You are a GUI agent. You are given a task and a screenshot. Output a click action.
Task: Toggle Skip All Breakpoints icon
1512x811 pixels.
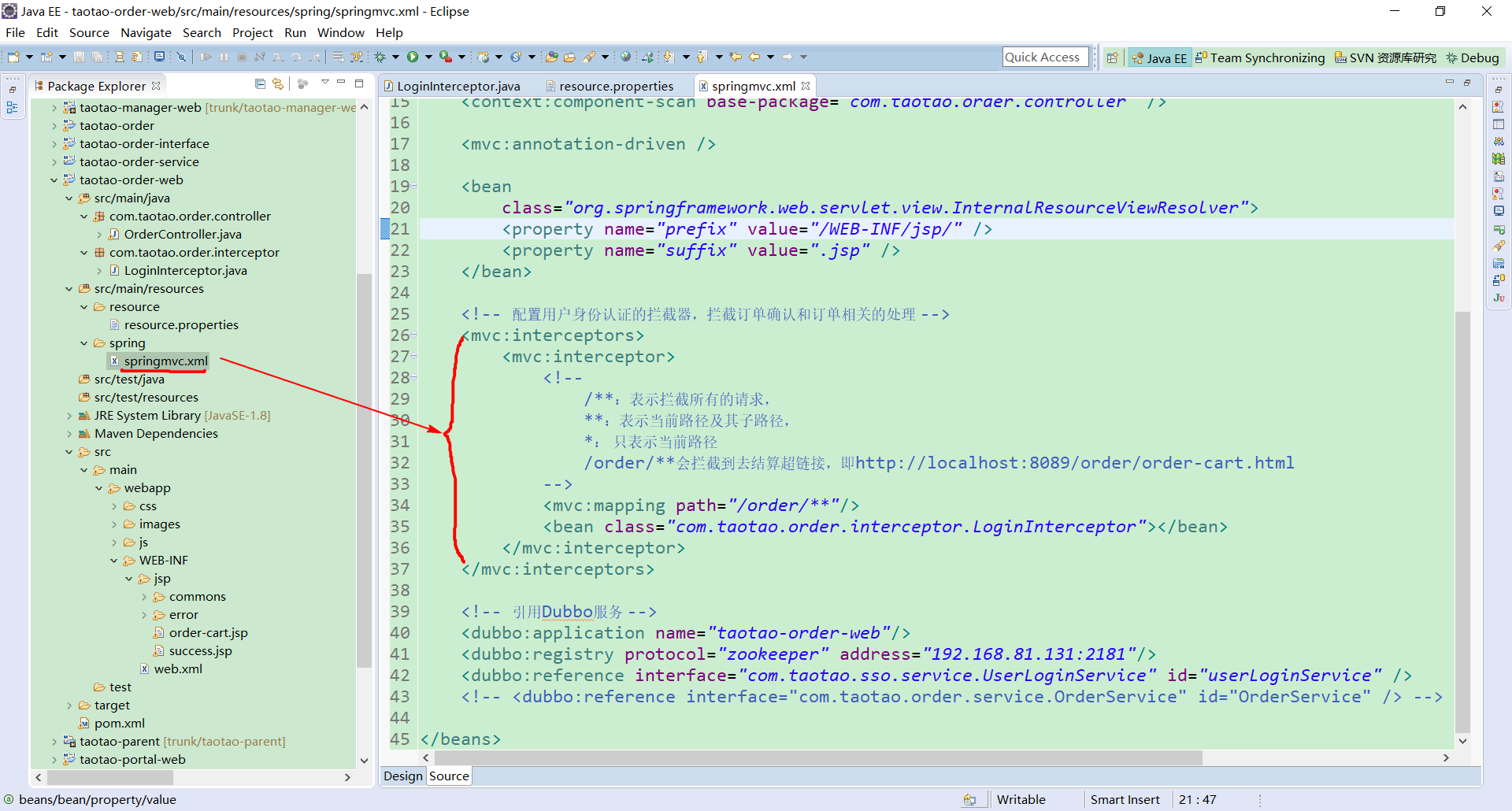181,57
